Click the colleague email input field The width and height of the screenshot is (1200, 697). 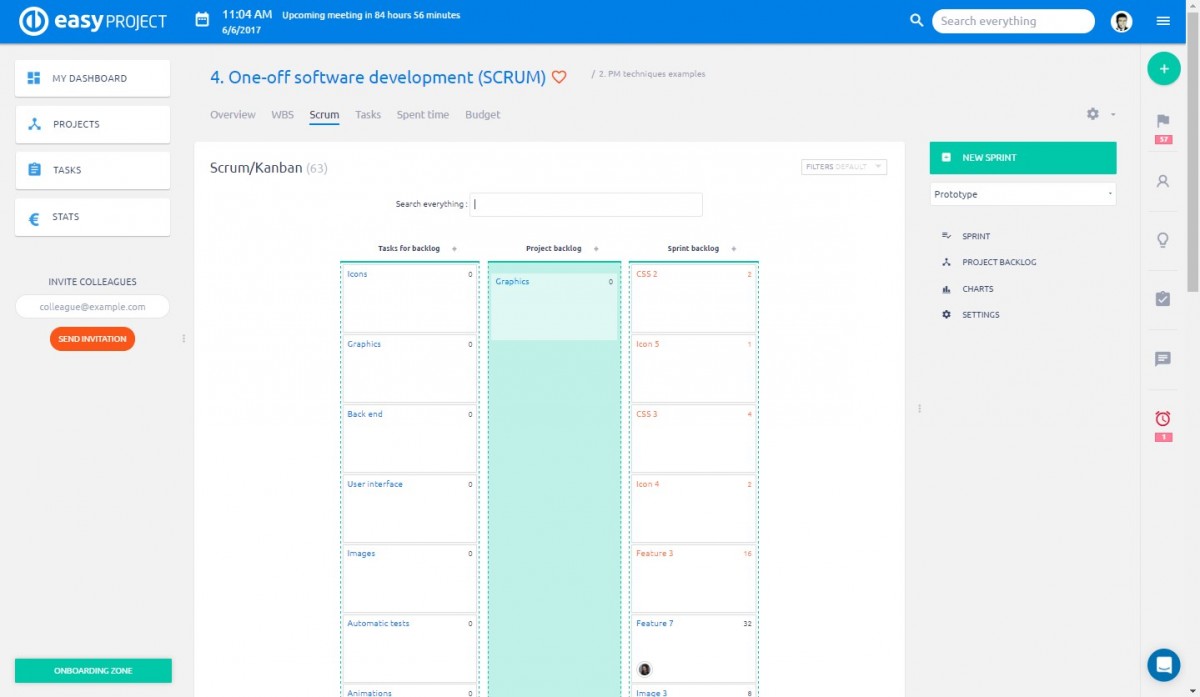(x=92, y=307)
